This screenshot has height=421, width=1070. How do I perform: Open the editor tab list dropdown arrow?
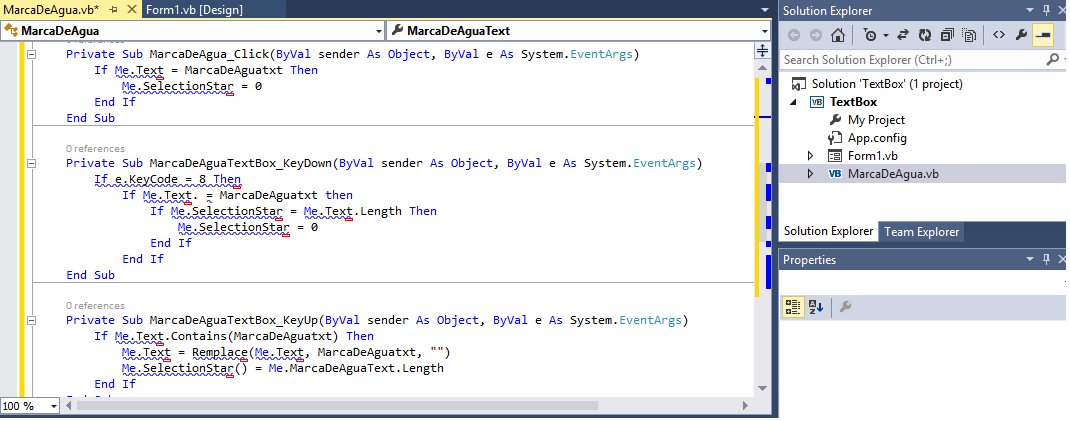point(765,10)
